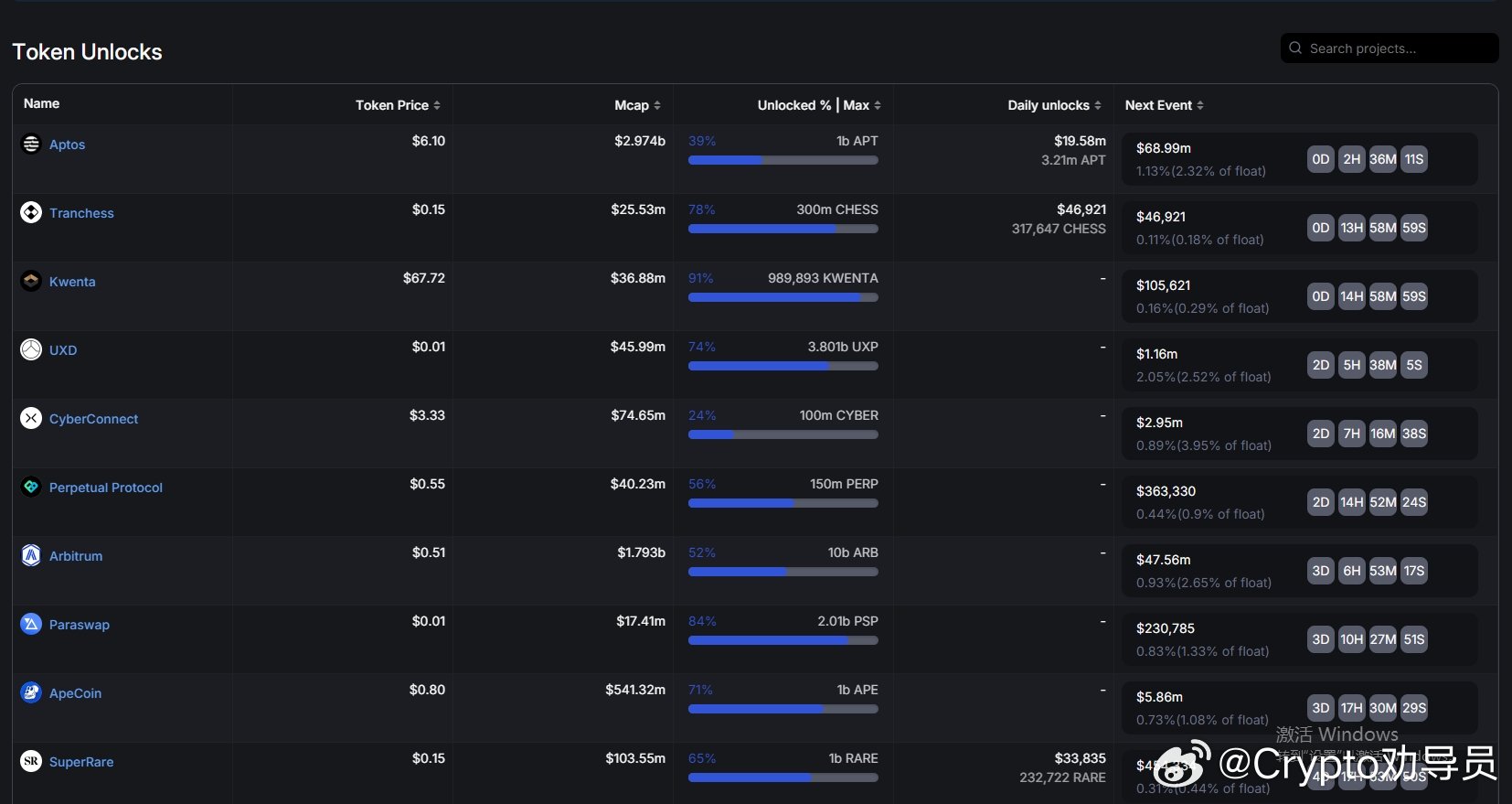The image size is (1512, 804).
Task: Open the CyberConnect project link
Action: pyautogui.click(x=93, y=419)
